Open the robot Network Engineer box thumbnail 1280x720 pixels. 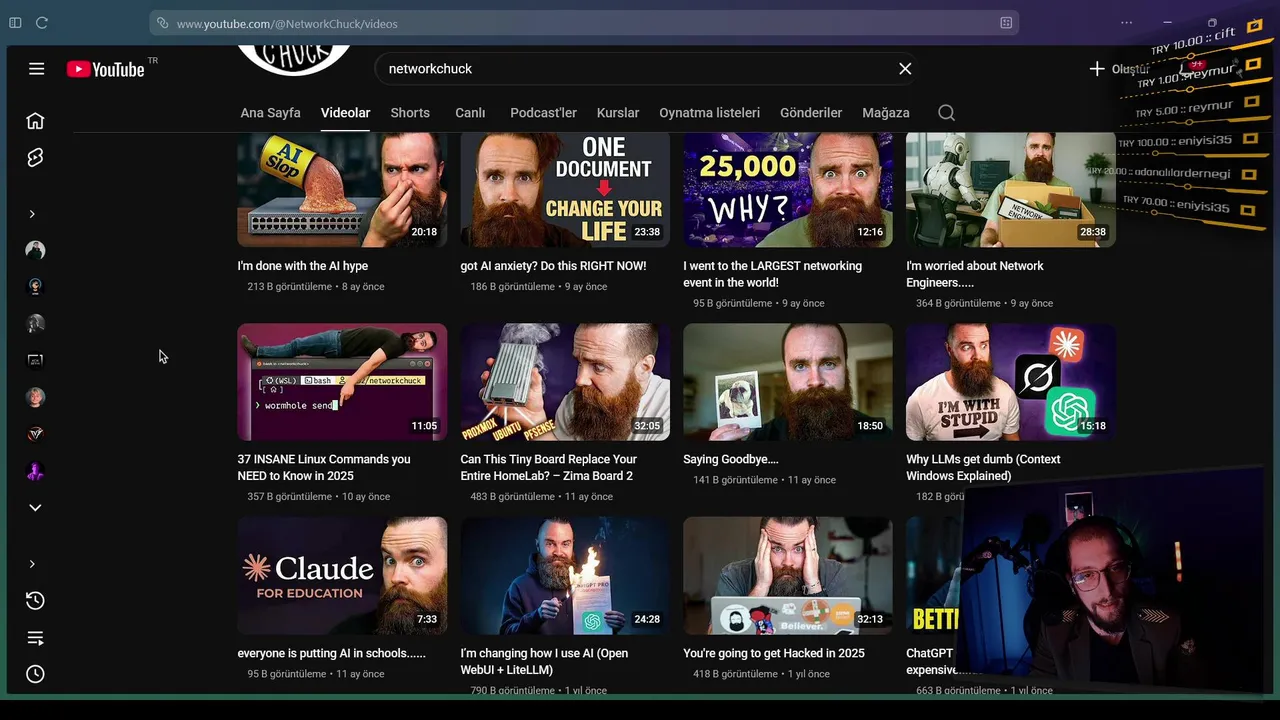(1011, 189)
